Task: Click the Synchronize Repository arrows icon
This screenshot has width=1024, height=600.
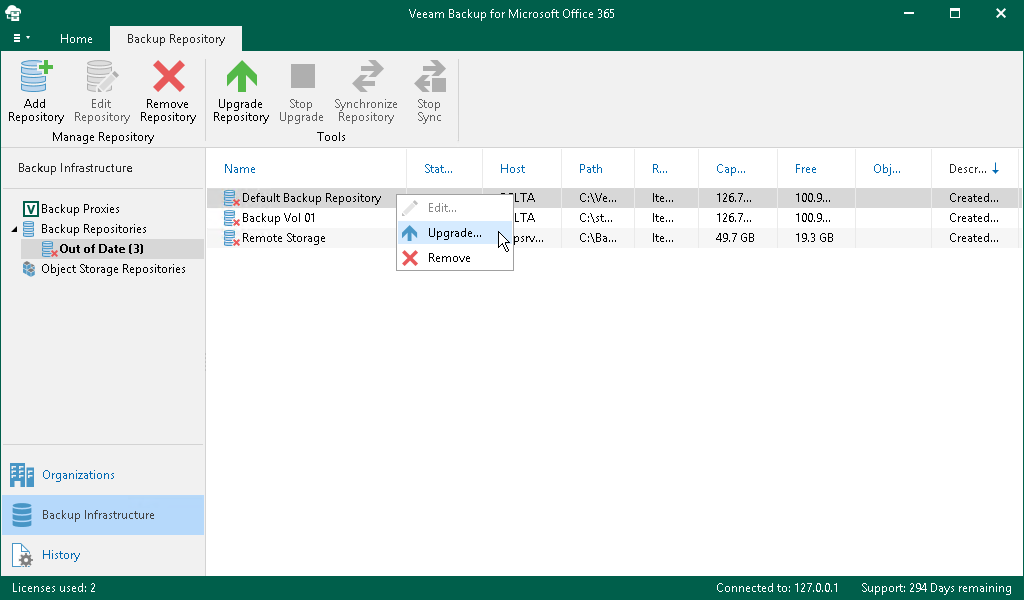Action: click(x=368, y=76)
